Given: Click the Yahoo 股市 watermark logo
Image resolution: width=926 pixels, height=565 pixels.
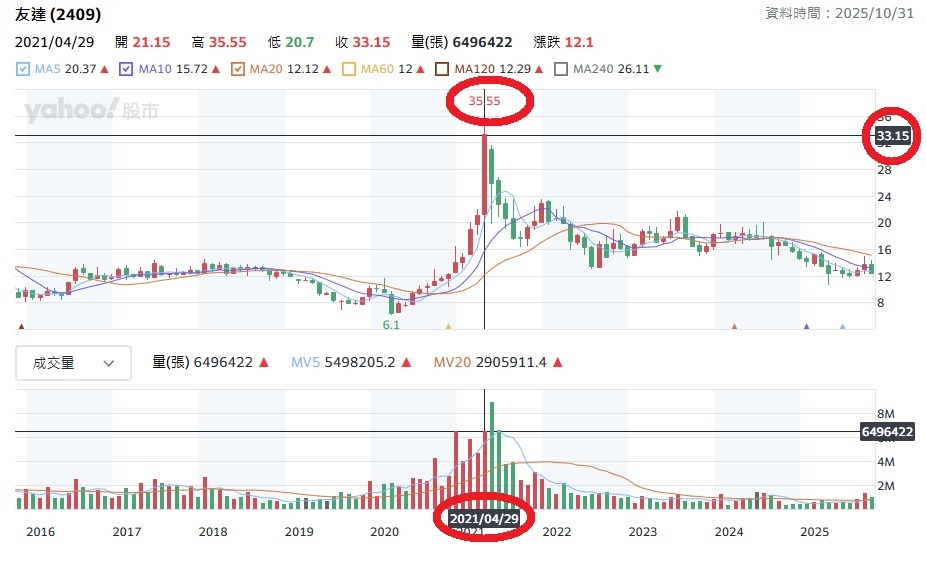Looking at the screenshot, I should pyautogui.click(x=92, y=110).
